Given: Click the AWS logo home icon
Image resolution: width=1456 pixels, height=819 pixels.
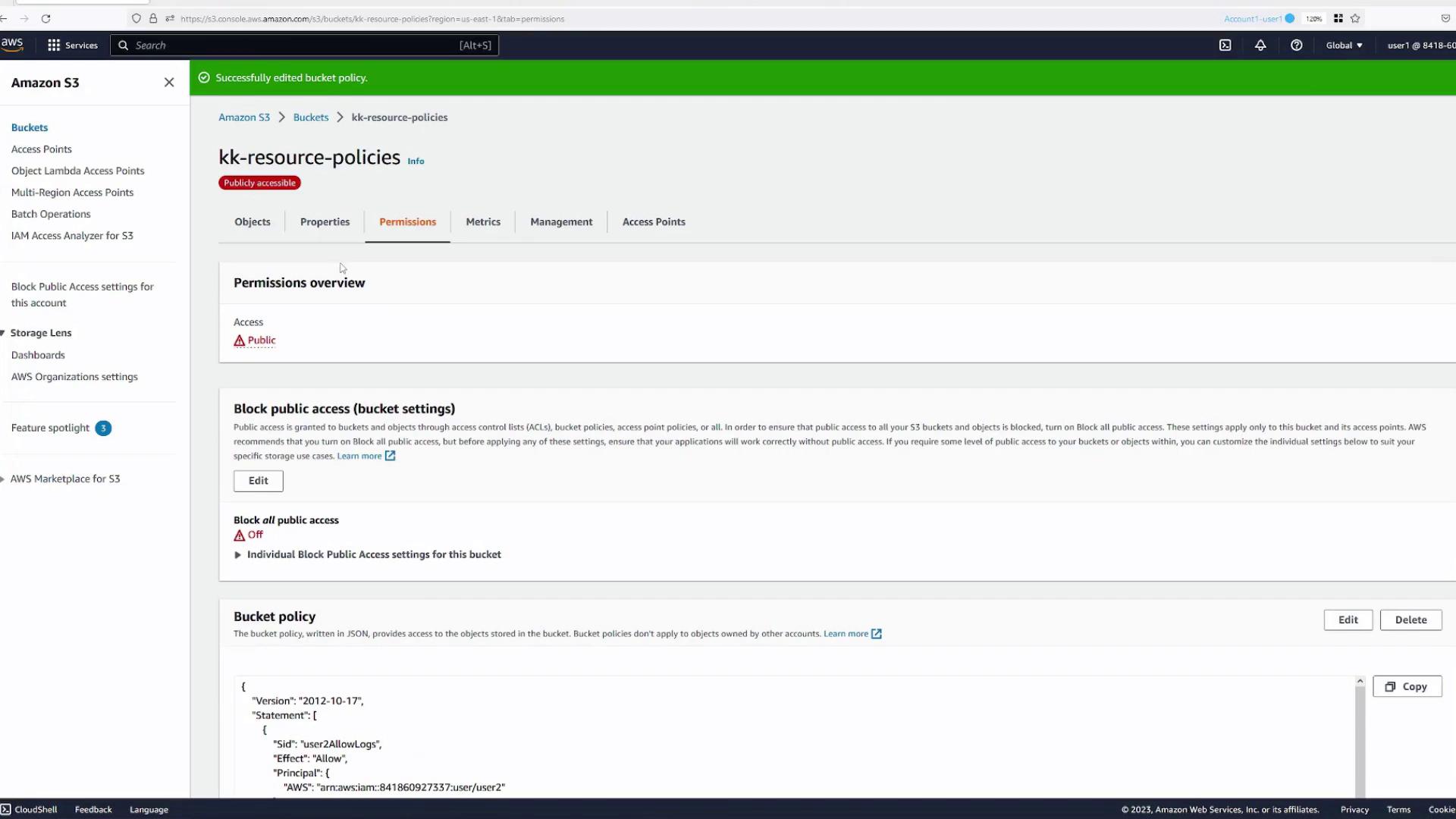Looking at the screenshot, I should coord(12,44).
